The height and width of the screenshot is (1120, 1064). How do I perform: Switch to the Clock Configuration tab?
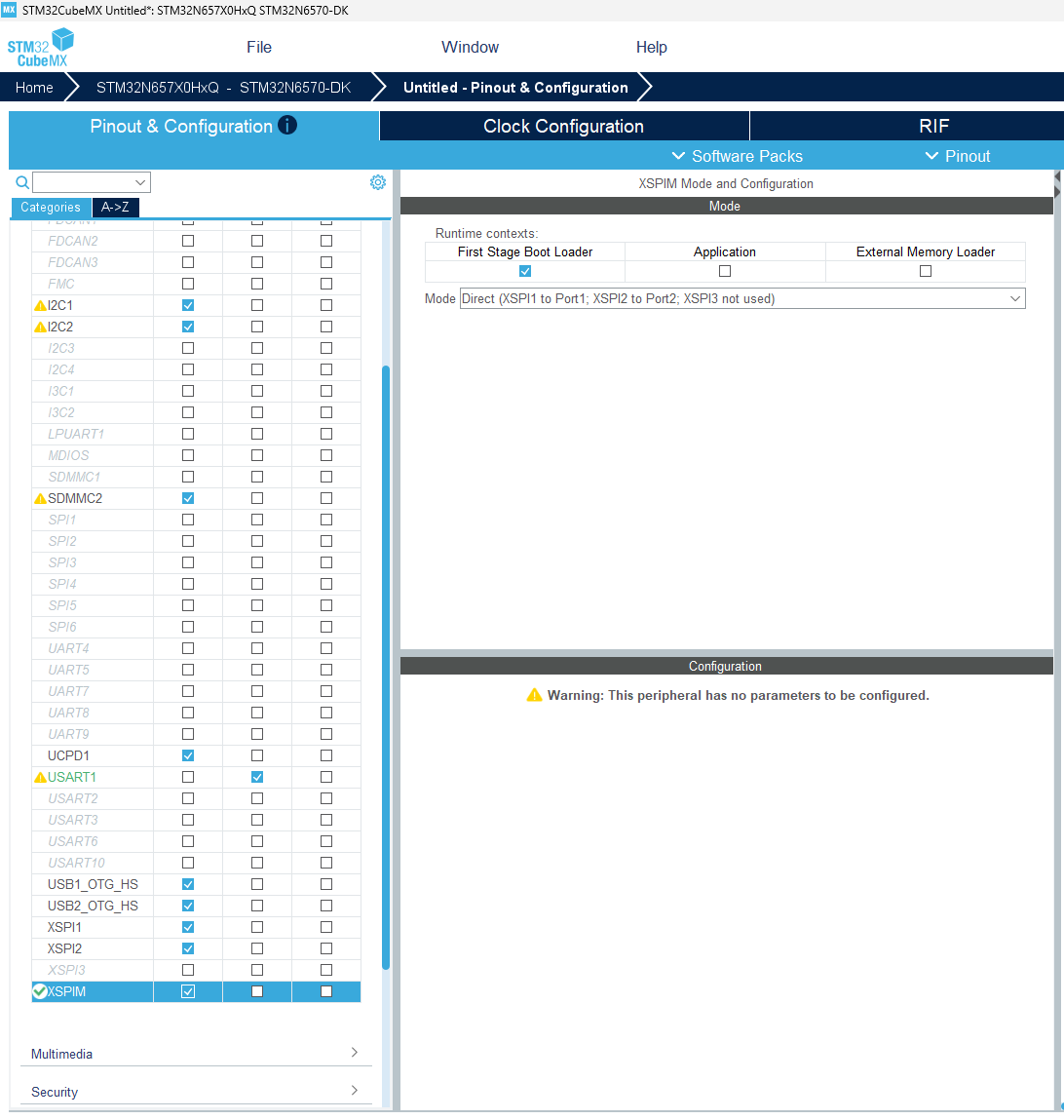click(x=564, y=126)
